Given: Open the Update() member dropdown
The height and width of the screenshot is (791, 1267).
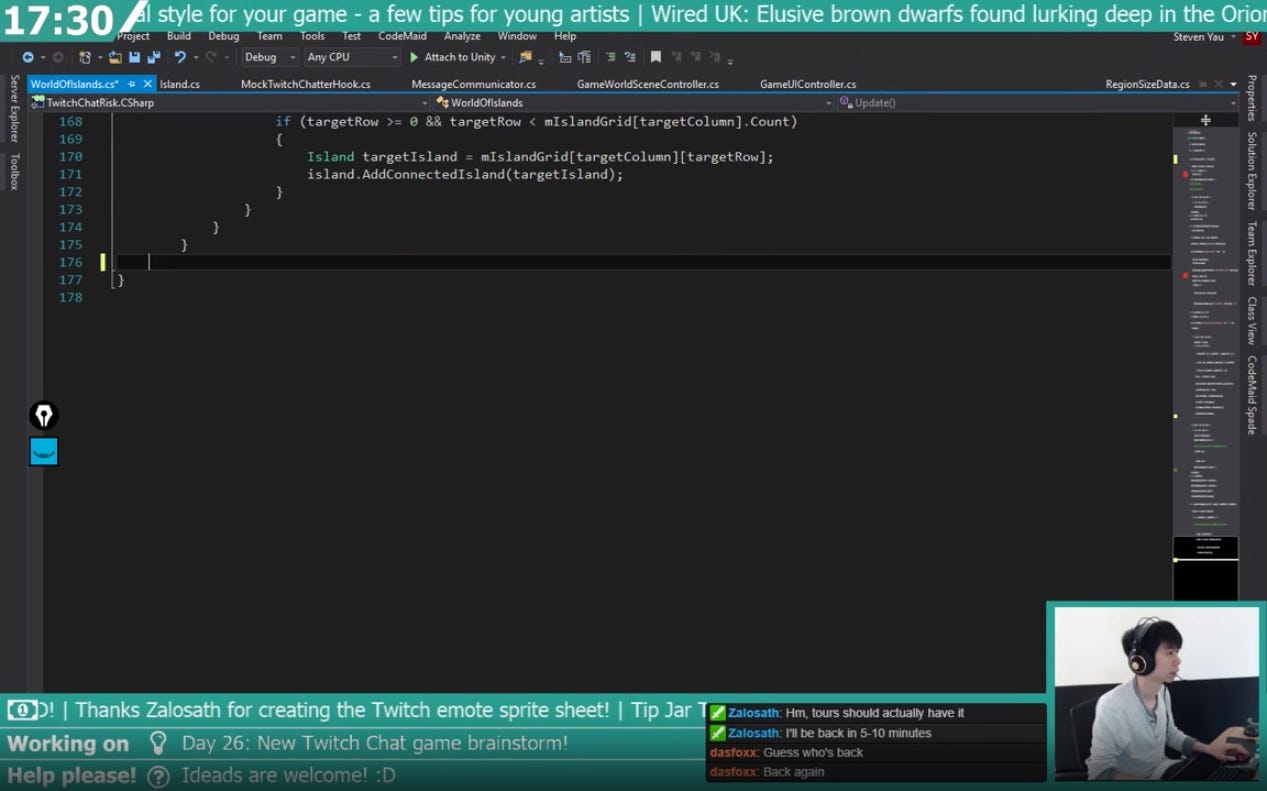Looking at the screenshot, I should (x=1037, y=102).
